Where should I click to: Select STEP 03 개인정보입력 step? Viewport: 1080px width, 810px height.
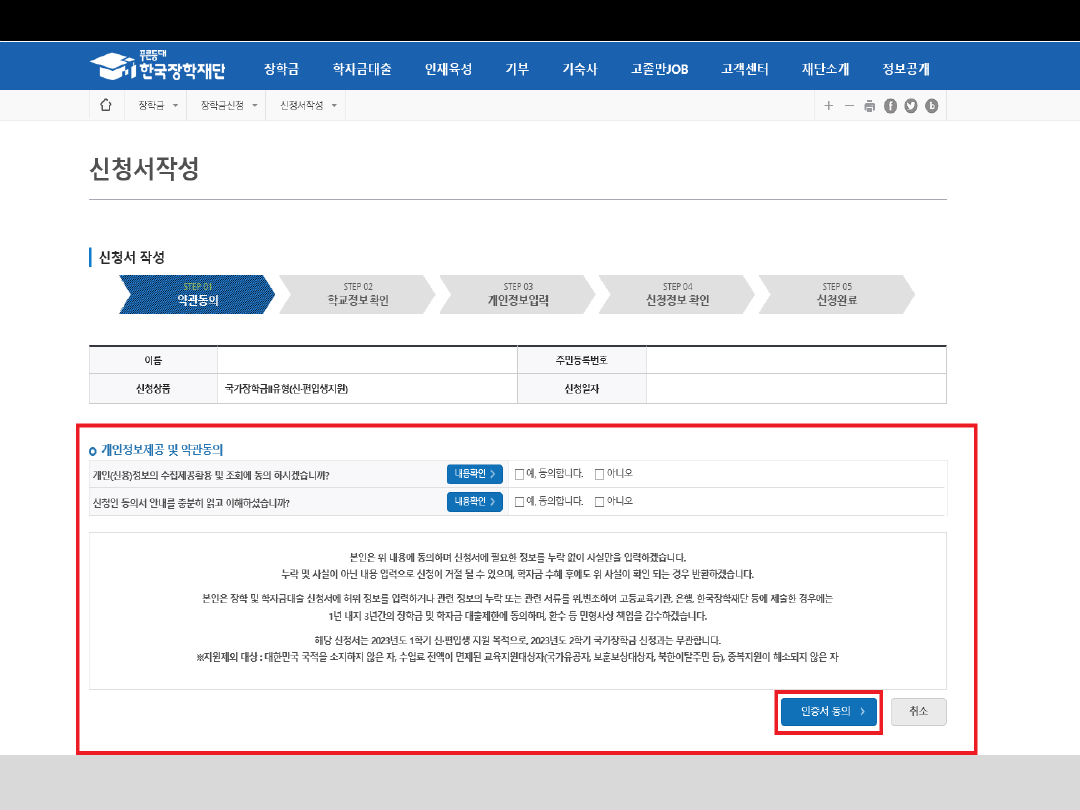pos(518,294)
